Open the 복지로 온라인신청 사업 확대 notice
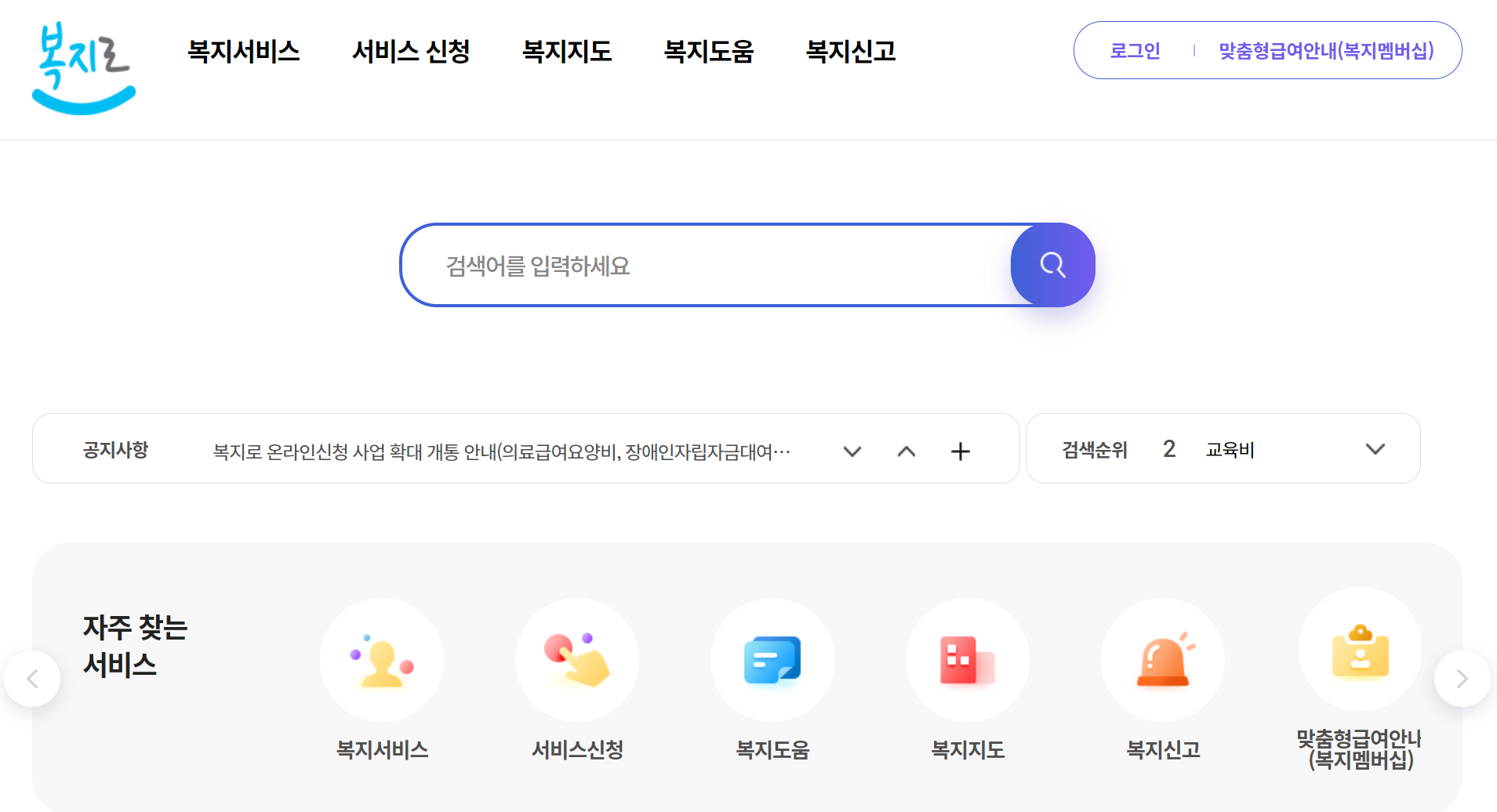Viewport: 1497px width, 812px height. pos(502,451)
